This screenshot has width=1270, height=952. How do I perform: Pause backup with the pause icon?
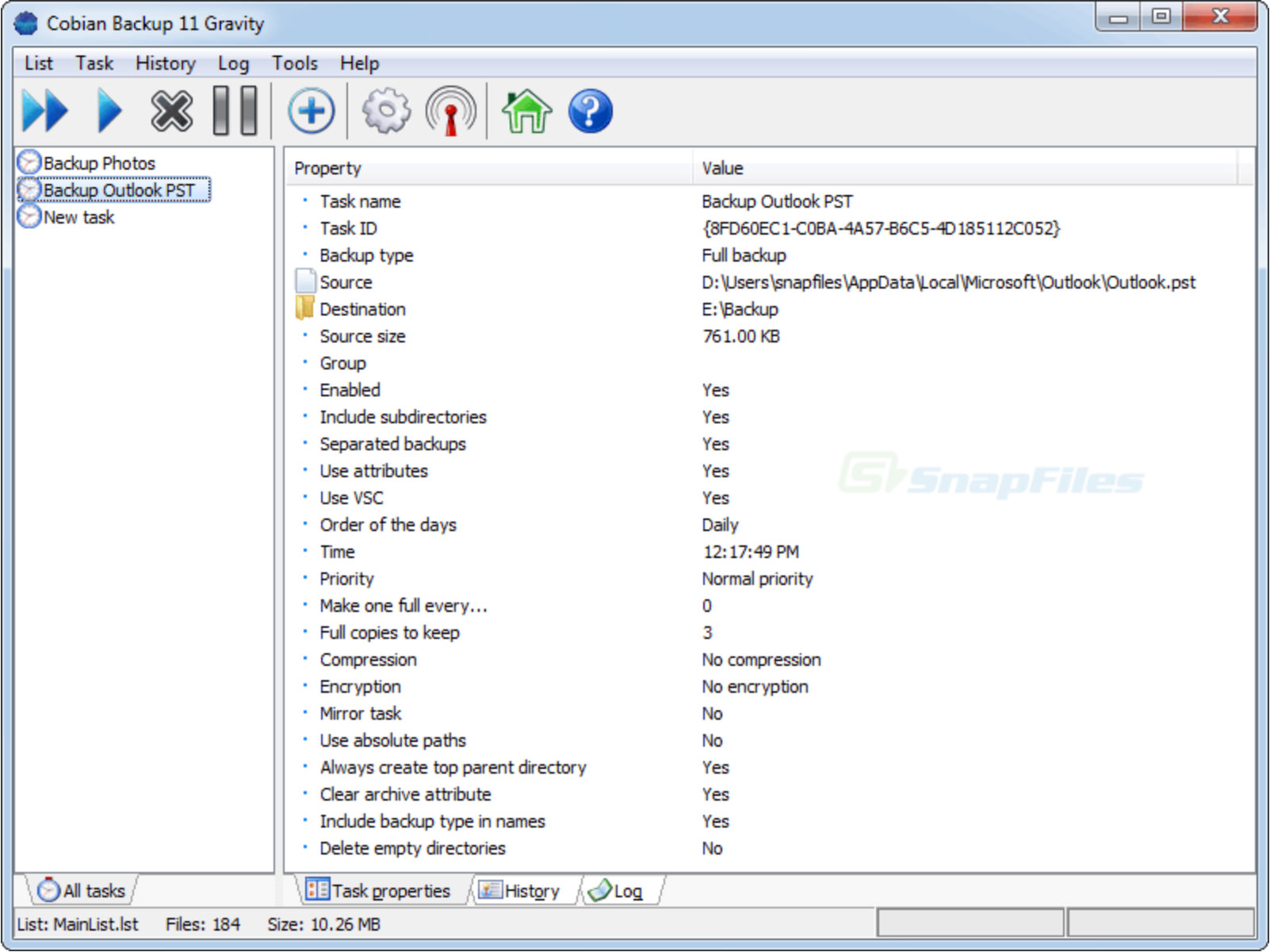(235, 111)
